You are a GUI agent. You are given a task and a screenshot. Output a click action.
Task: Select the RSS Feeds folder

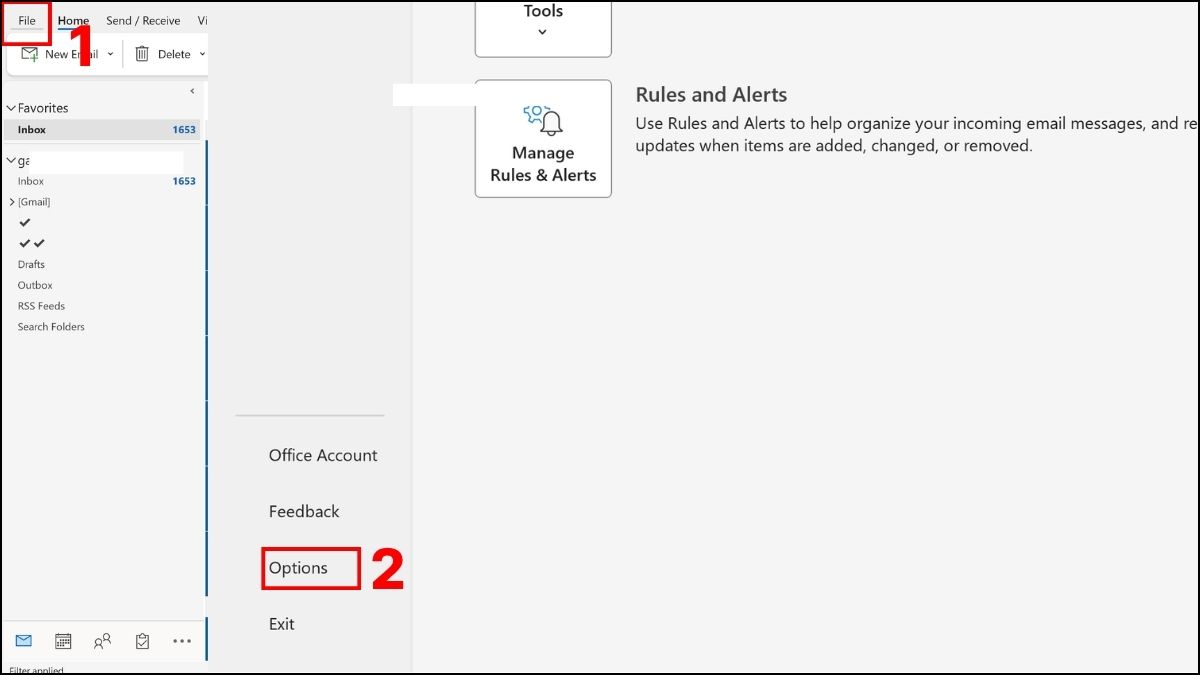click(x=41, y=306)
